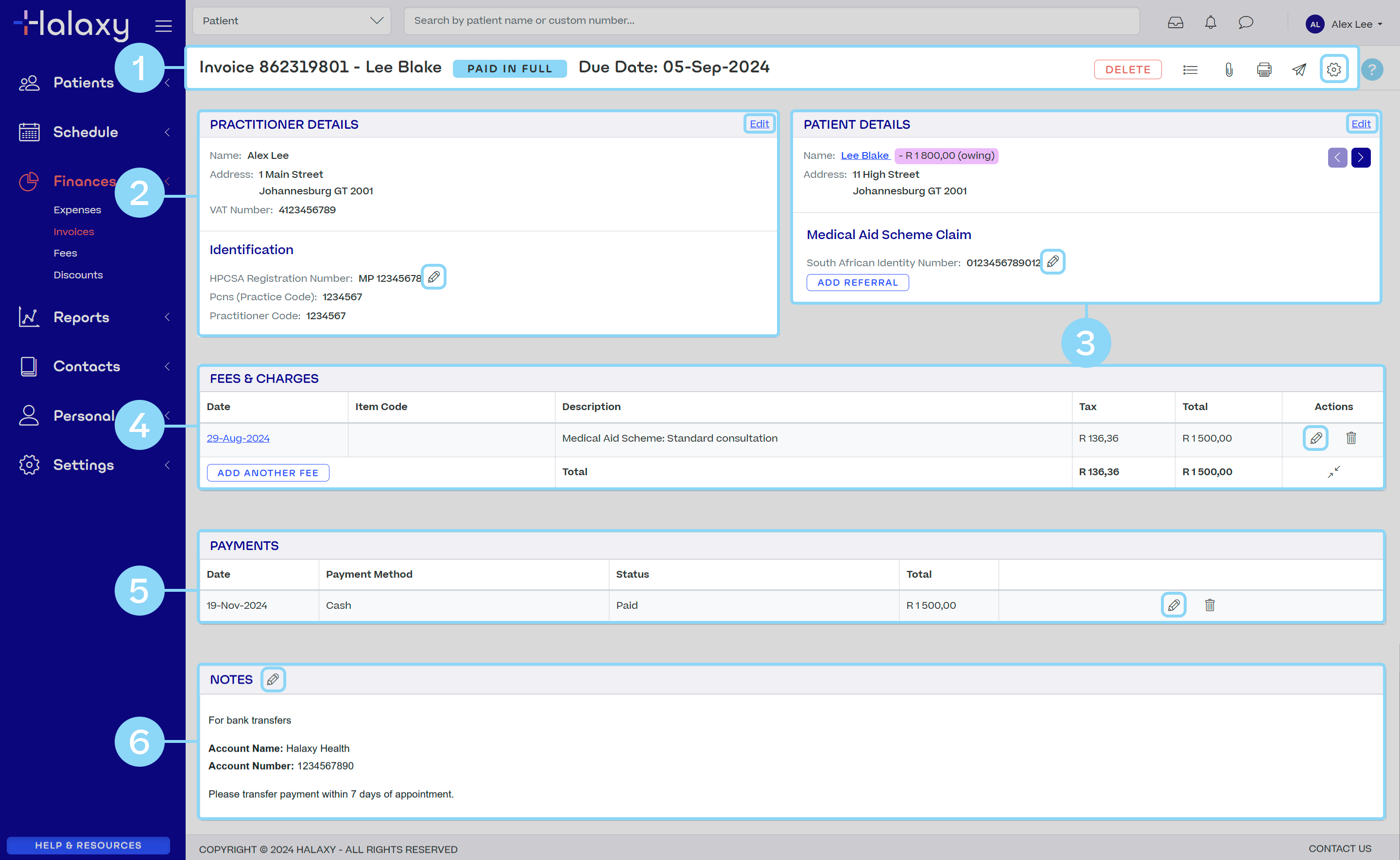The height and width of the screenshot is (860, 1400).
Task: Click the DELETE invoice button
Action: click(x=1128, y=69)
